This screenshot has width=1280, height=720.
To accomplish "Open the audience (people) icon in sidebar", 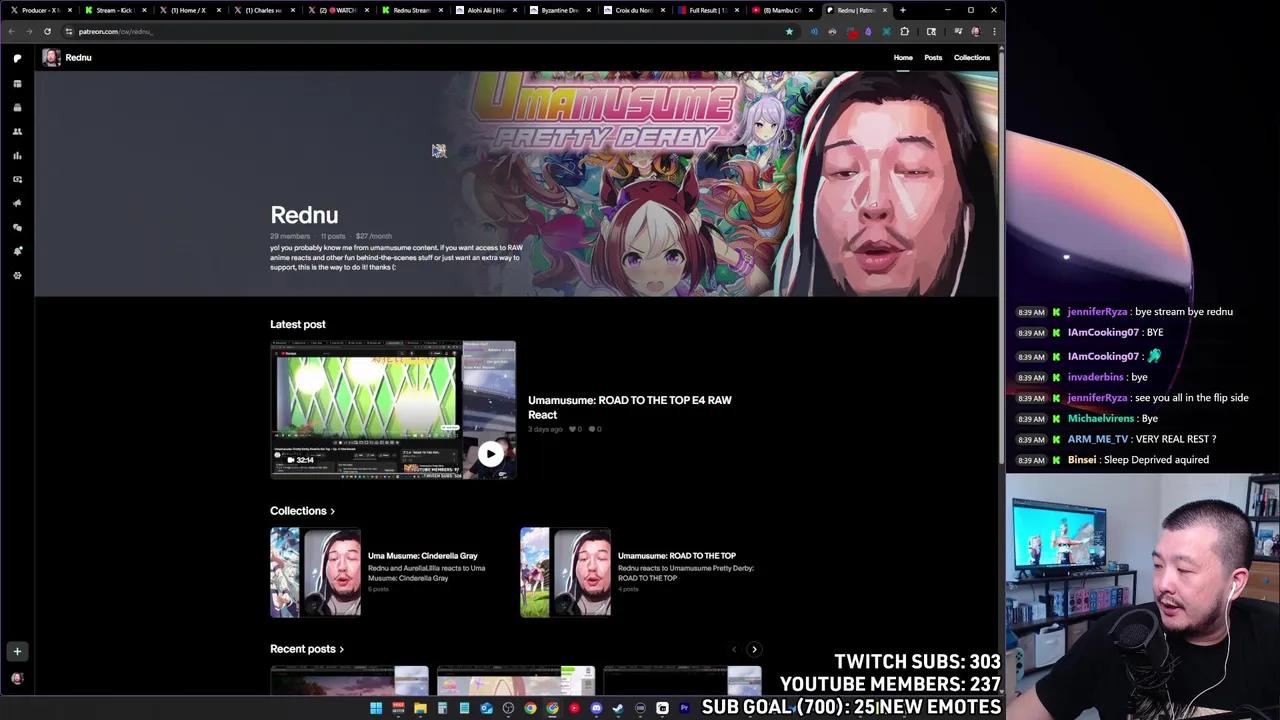I will coord(17,131).
